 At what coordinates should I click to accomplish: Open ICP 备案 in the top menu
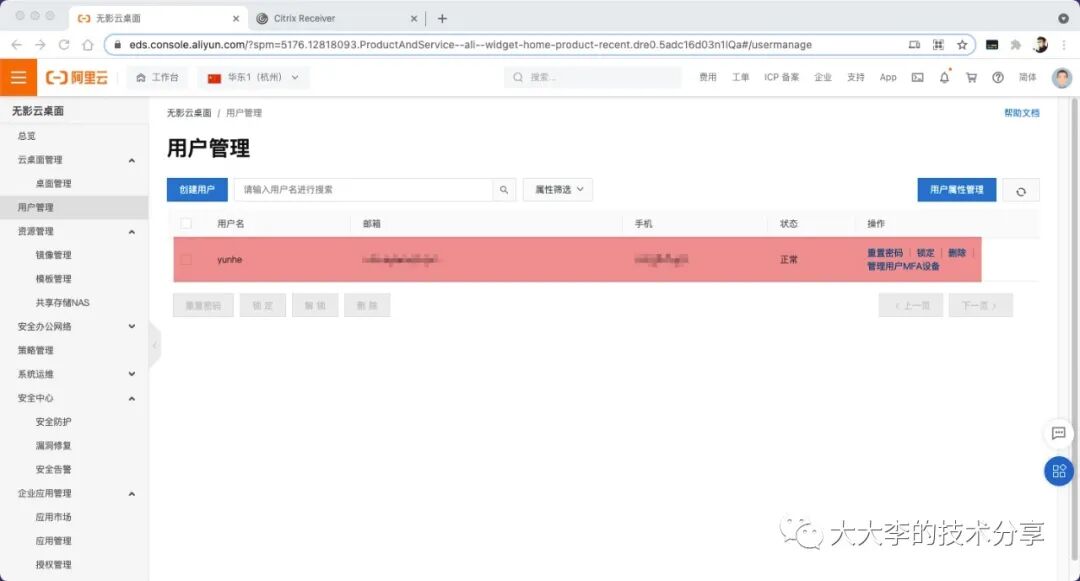click(x=781, y=77)
